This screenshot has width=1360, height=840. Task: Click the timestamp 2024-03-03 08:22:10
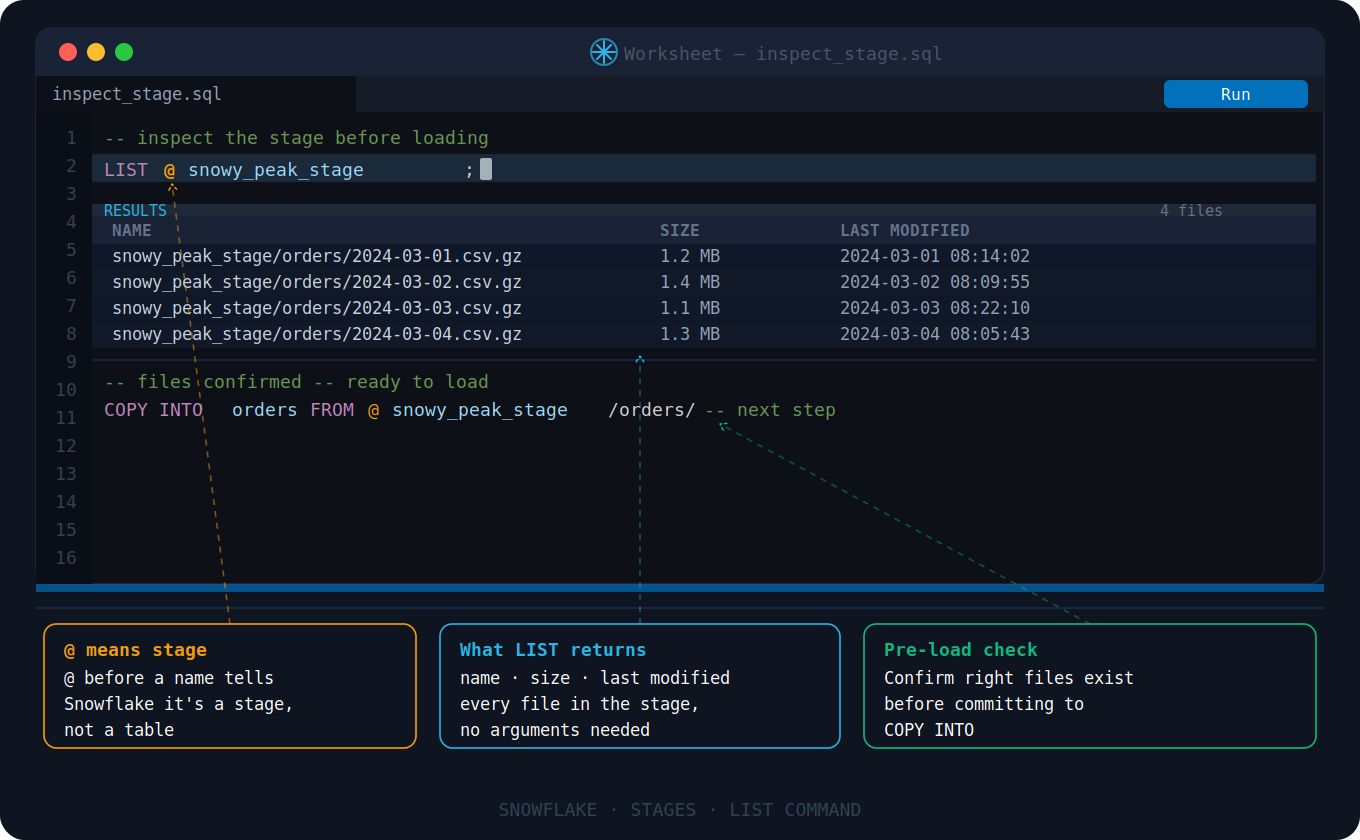[x=935, y=308]
